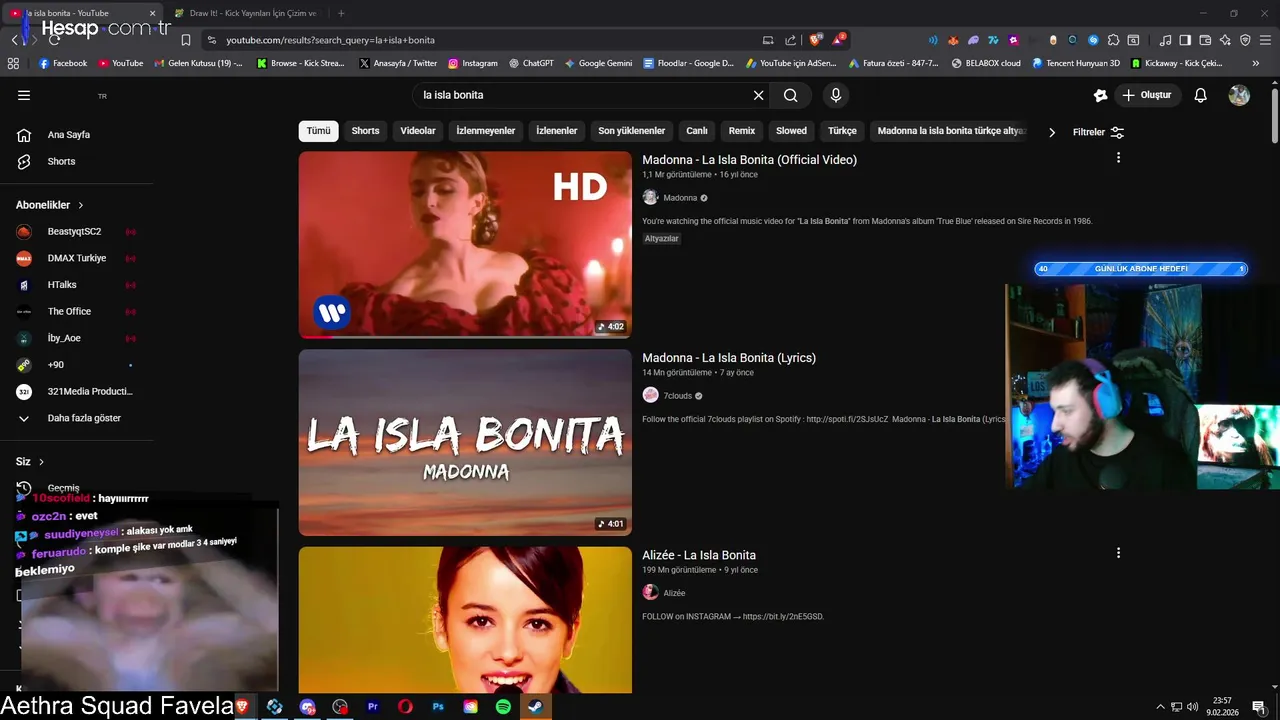The height and width of the screenshot is (720, 1280).
Task: Select the Tümü filter chip
Action: pos(318,131)
